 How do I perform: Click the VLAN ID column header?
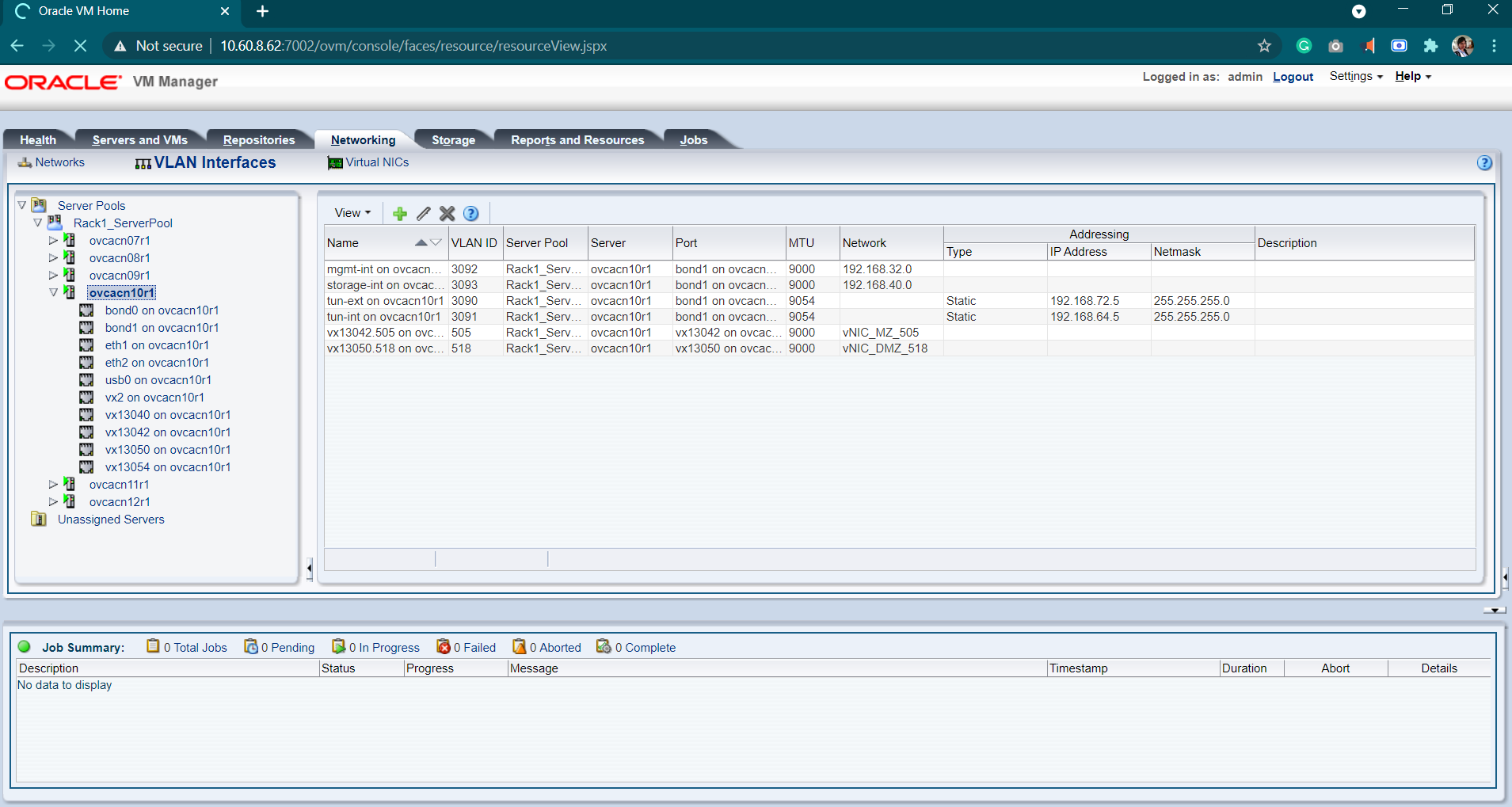[474, 243]
